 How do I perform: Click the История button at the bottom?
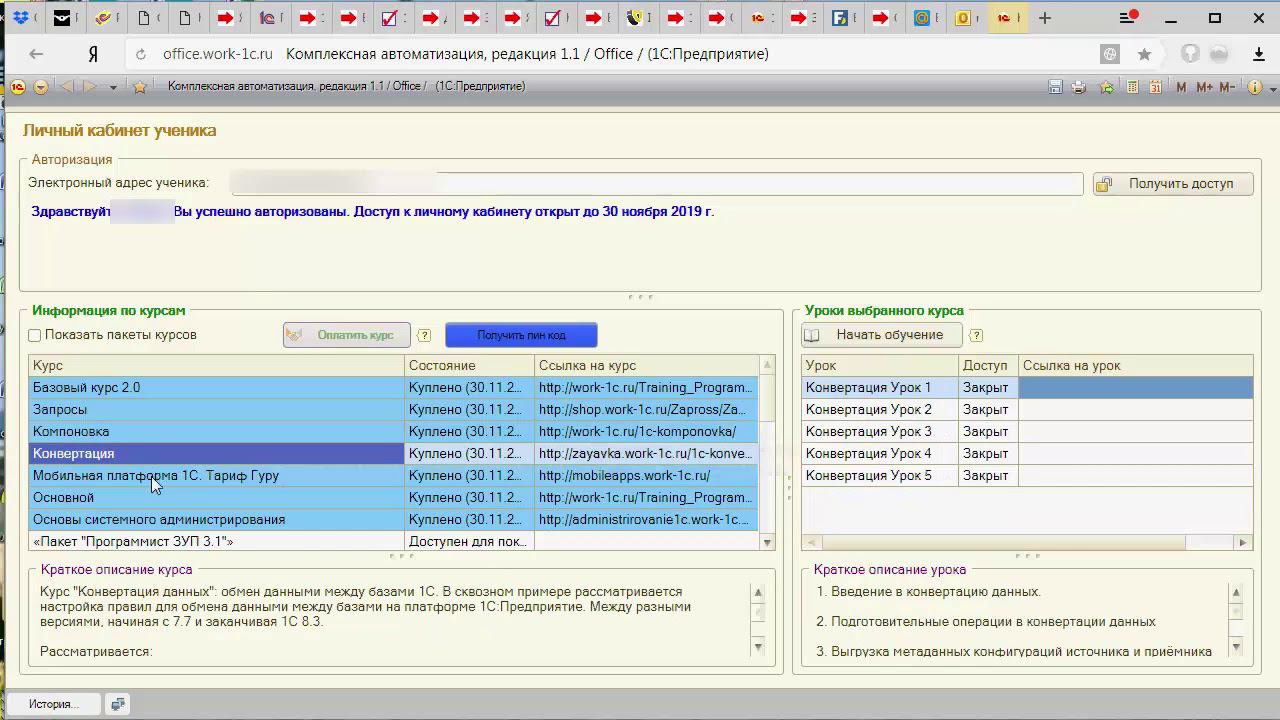54,704
